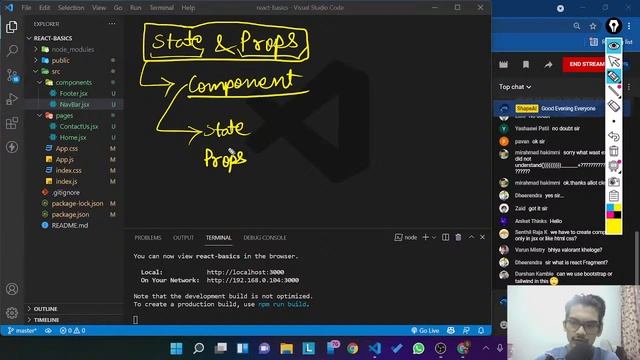Open the Manage gear icon
The image size is (640, 360).
(12, 313)
